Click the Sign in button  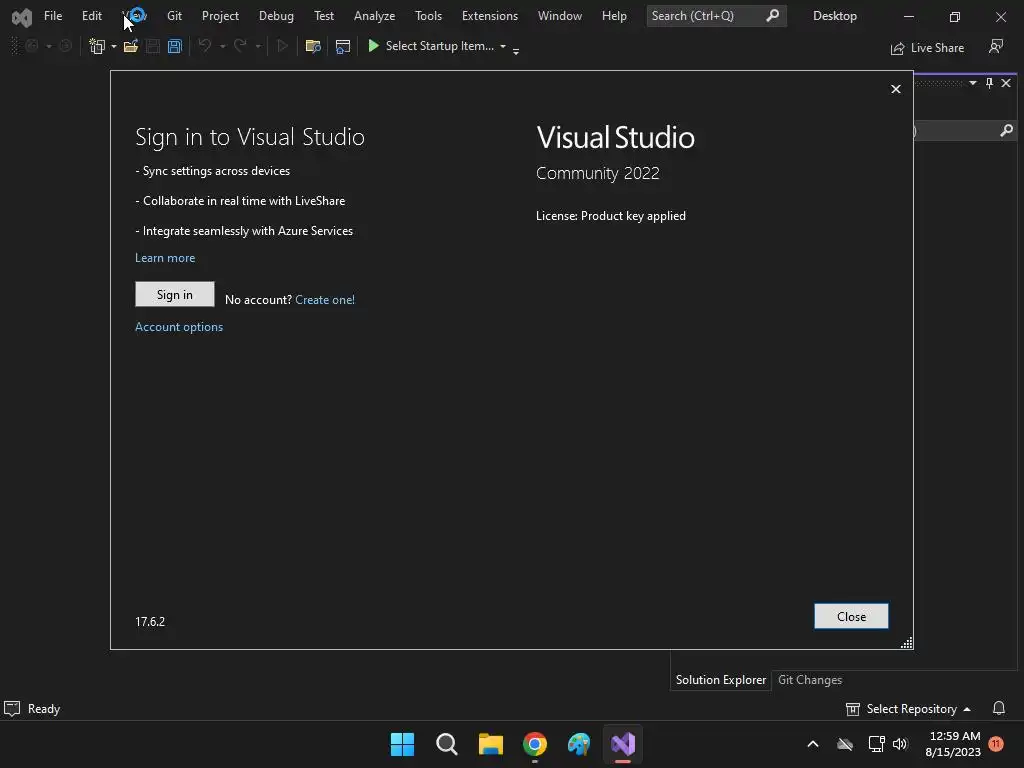[174, 295]
